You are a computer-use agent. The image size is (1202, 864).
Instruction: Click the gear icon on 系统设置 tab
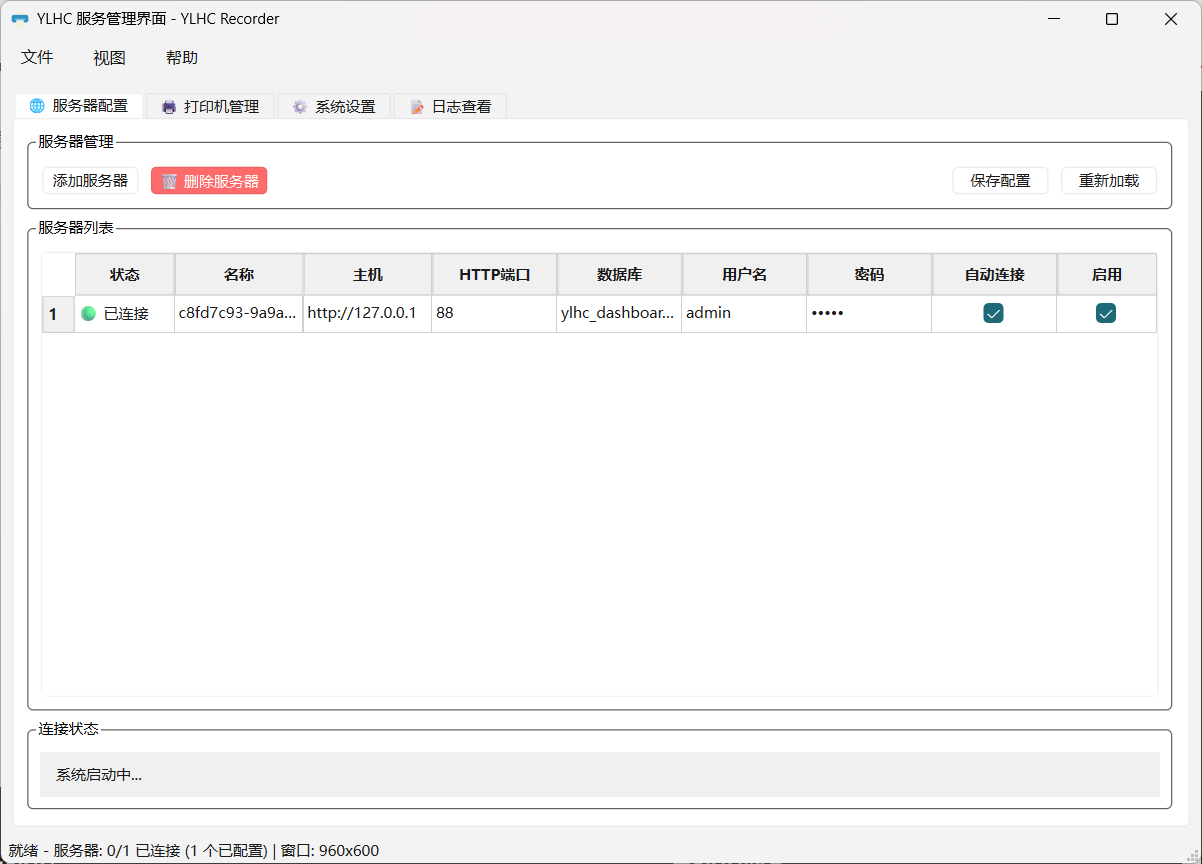[300, 107]
